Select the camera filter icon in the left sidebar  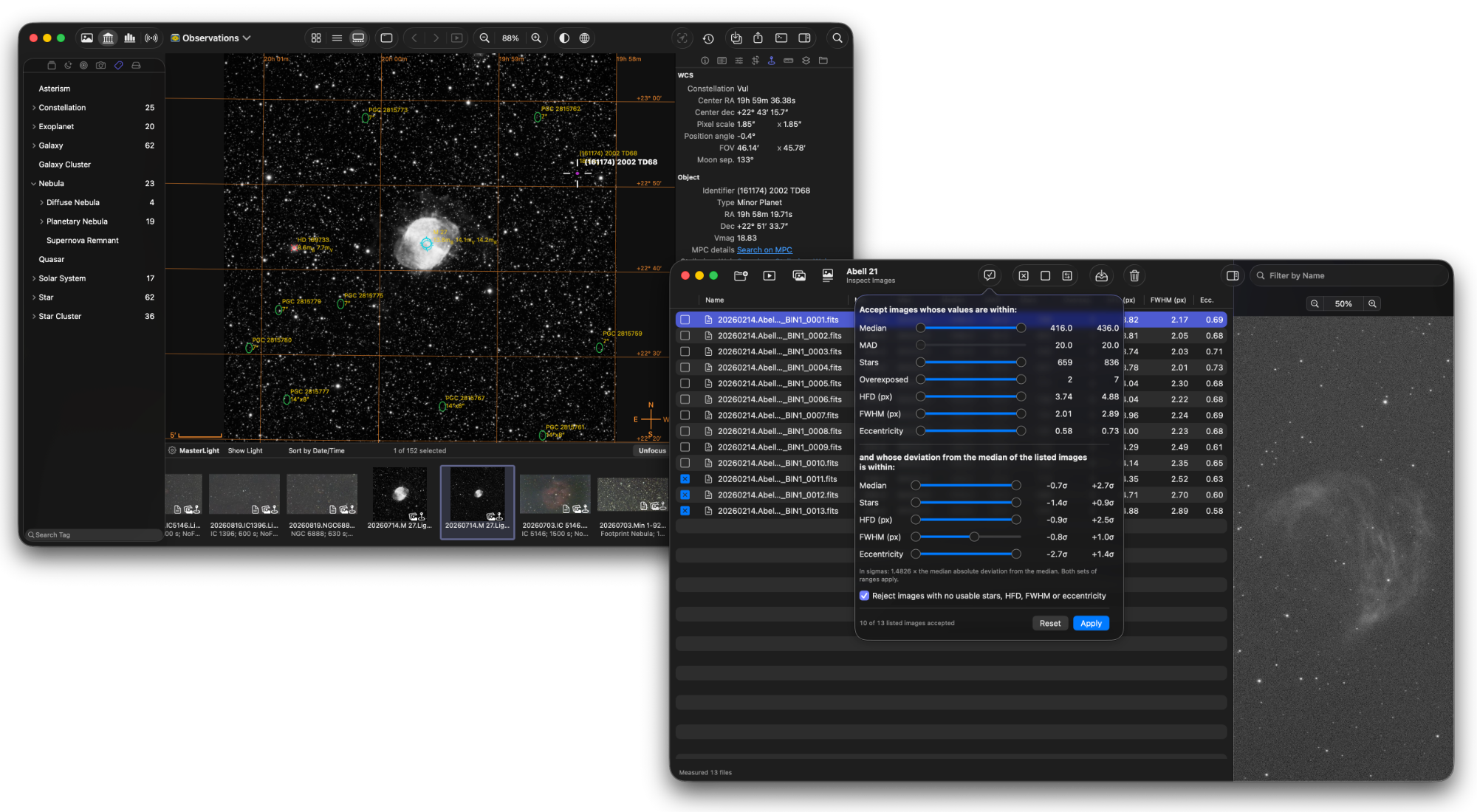click(x=100, y=65)
